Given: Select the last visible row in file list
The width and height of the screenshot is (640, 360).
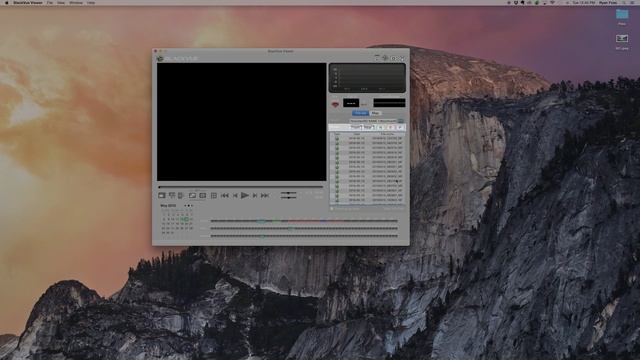Looking at the screenshot, I should click(367, 200).
